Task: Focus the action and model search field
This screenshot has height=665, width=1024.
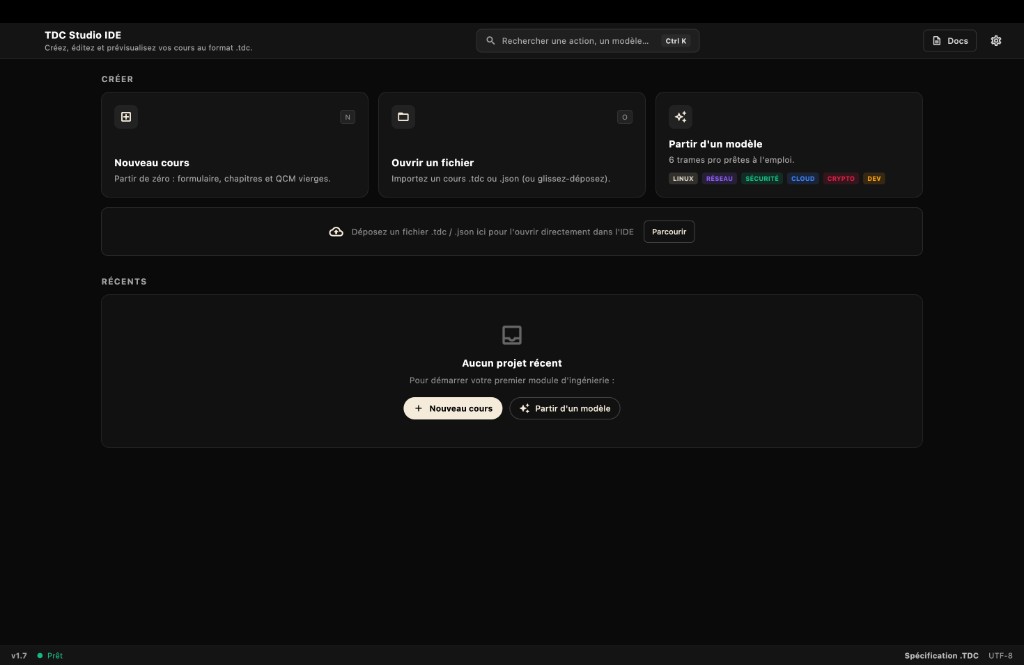Action: tap(587, 41)
